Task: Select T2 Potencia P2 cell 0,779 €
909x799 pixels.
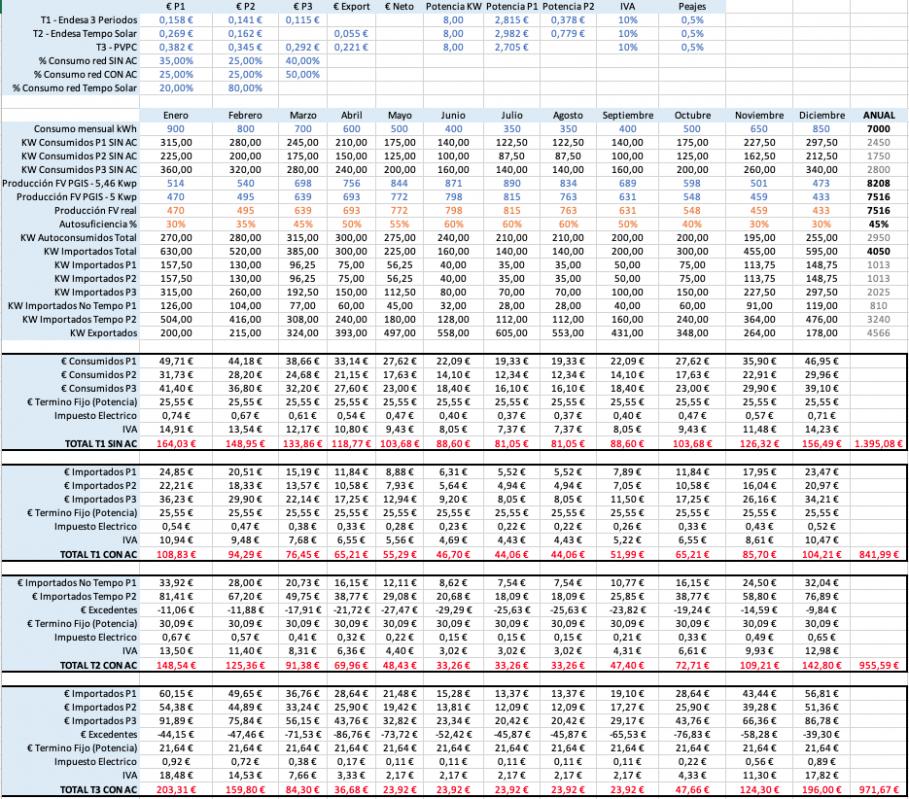Action: tap(568, 34)
